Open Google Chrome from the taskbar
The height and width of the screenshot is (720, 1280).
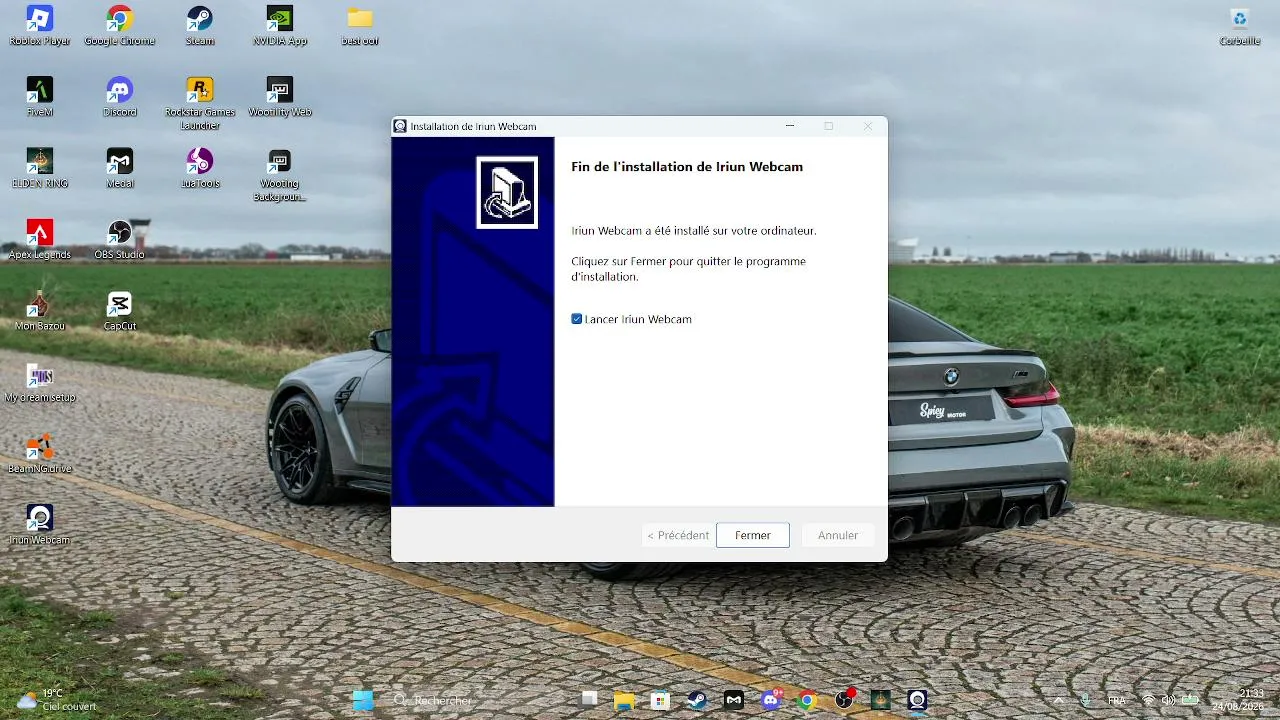(807, 700)
